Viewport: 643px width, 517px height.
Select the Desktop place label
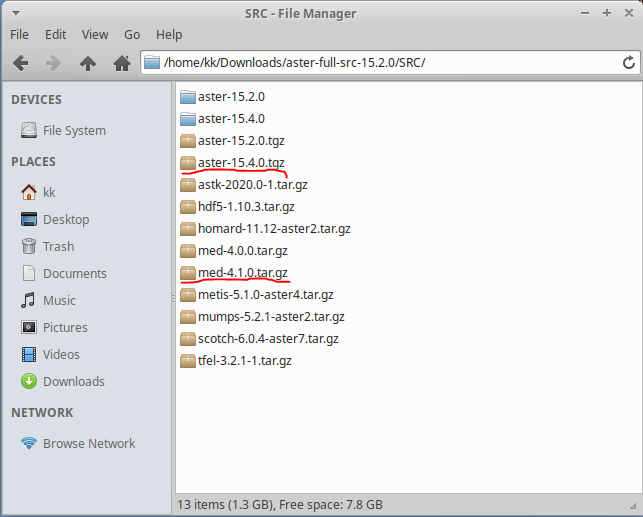pyautogui.click(x=66, y=220)
